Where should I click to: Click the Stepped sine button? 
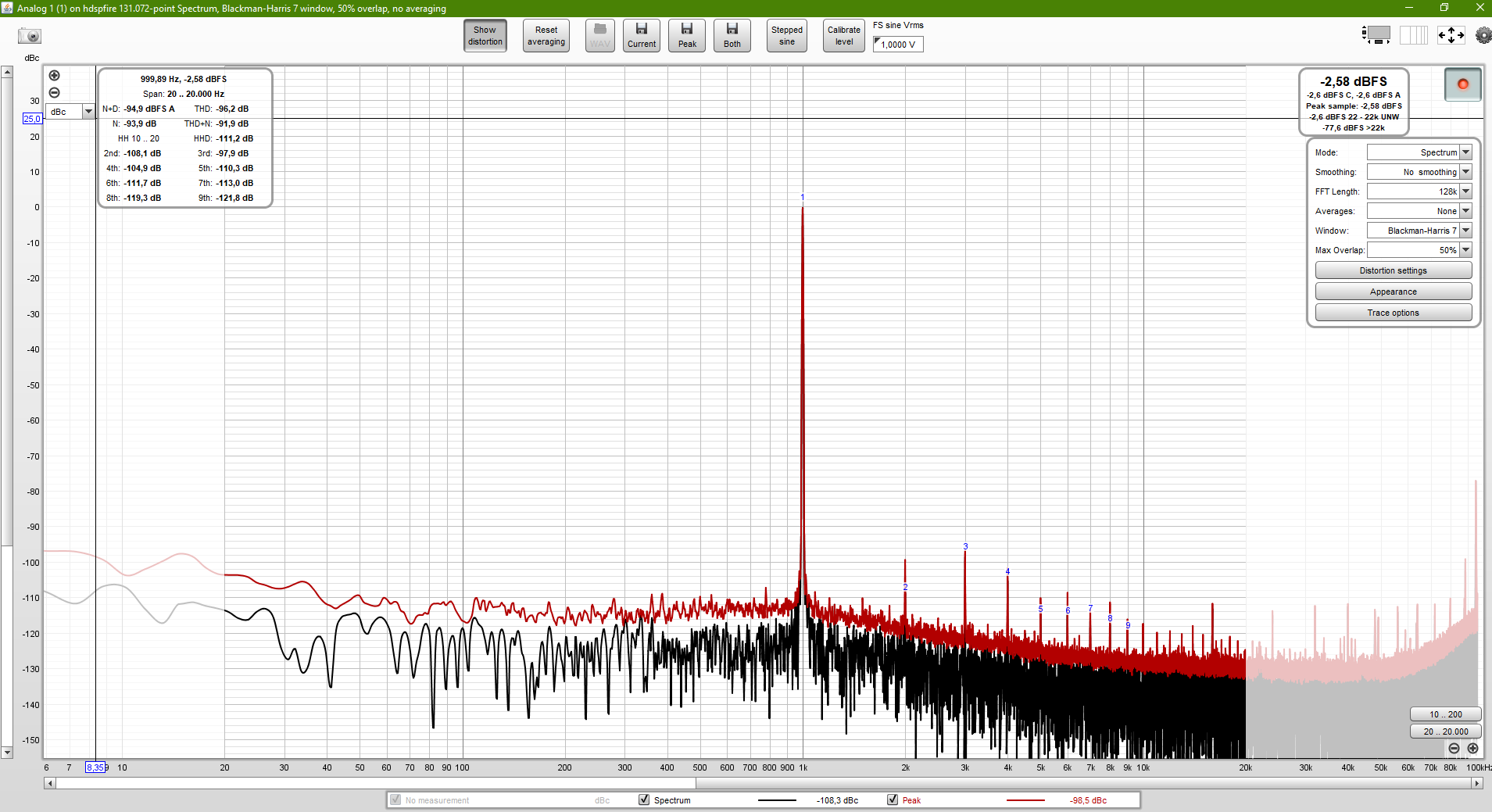pos(787,36)
